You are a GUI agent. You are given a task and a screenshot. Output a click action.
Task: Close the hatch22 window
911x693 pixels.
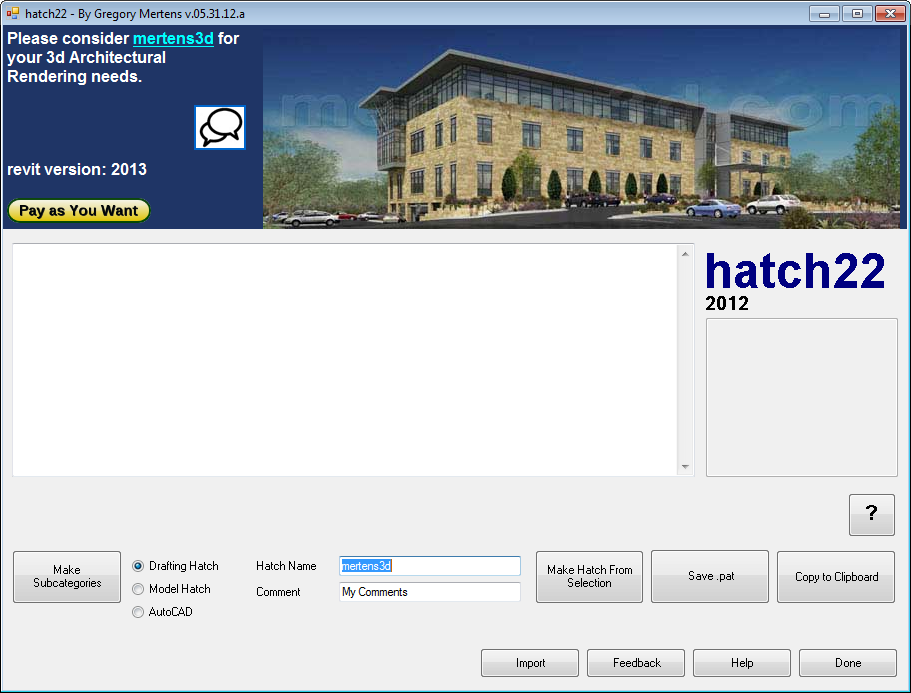[x=890, y=13]
